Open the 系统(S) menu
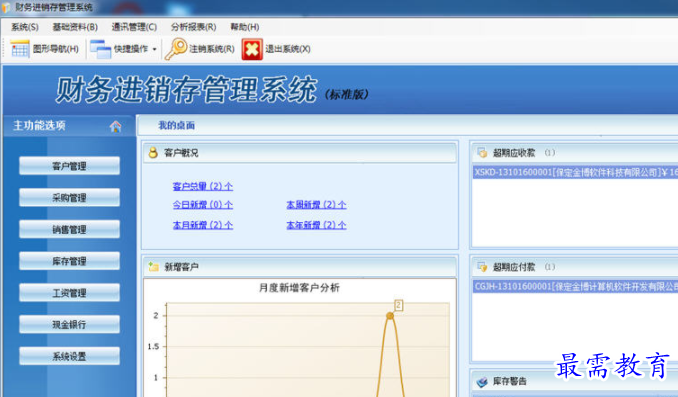This screenshot has height=397, width=678. [25, 27]
